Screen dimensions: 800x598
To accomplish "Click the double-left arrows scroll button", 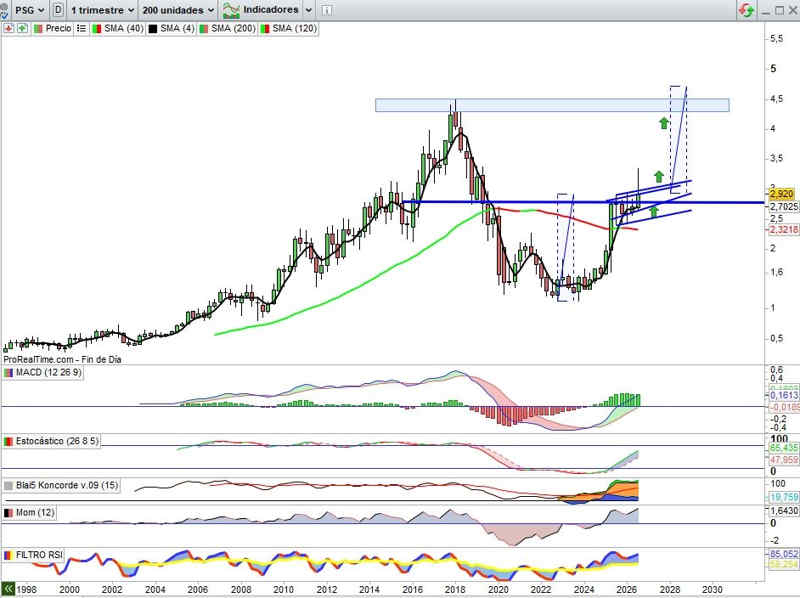I will pyautogui.click(x=7, y=589).
